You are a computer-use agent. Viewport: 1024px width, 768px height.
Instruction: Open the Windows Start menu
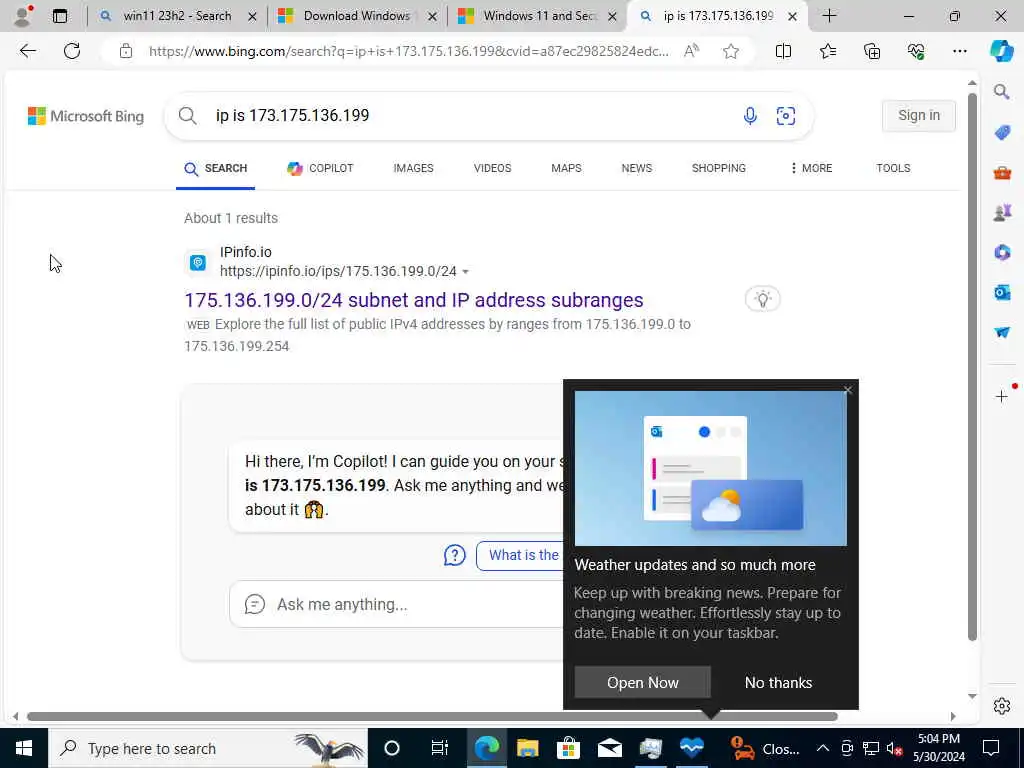(x=24, y=748)
